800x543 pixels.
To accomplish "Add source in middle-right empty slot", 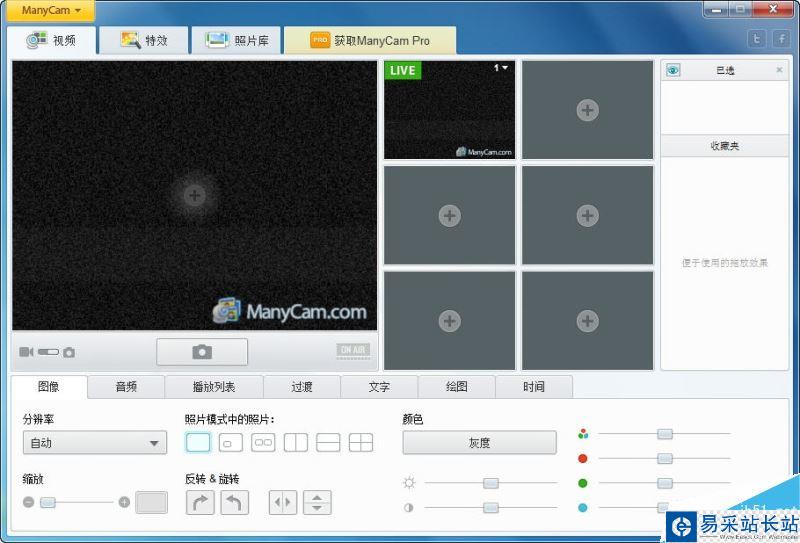I will (x=587, y=215).
